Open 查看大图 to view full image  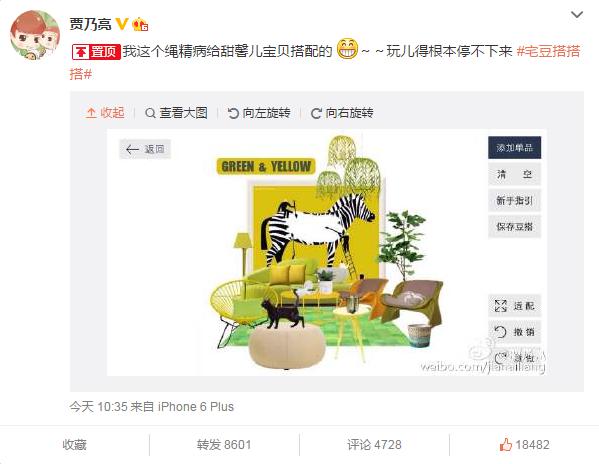click(x=176, y=113)
